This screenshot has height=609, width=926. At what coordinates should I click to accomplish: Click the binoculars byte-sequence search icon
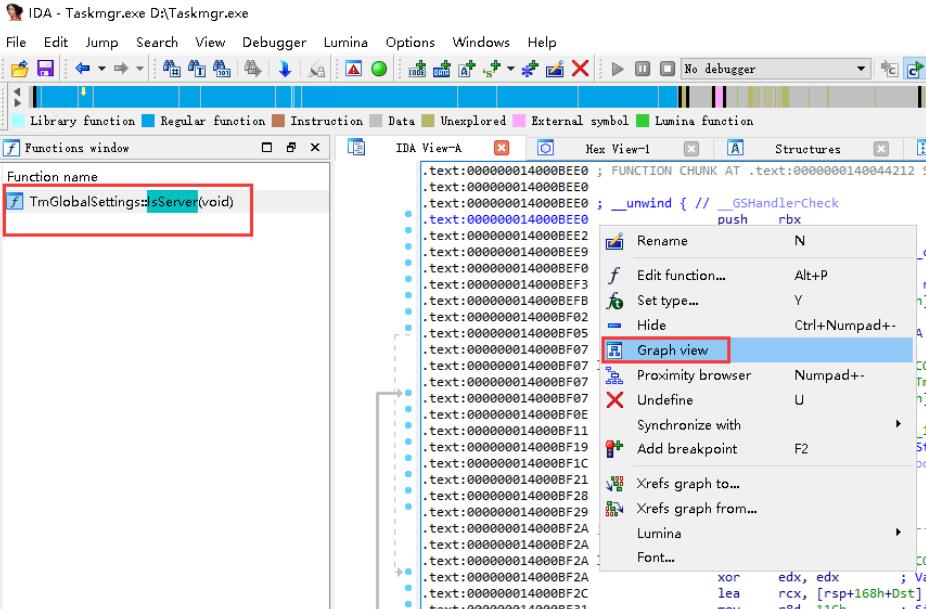pyautogui.click(x=221, y=69)
